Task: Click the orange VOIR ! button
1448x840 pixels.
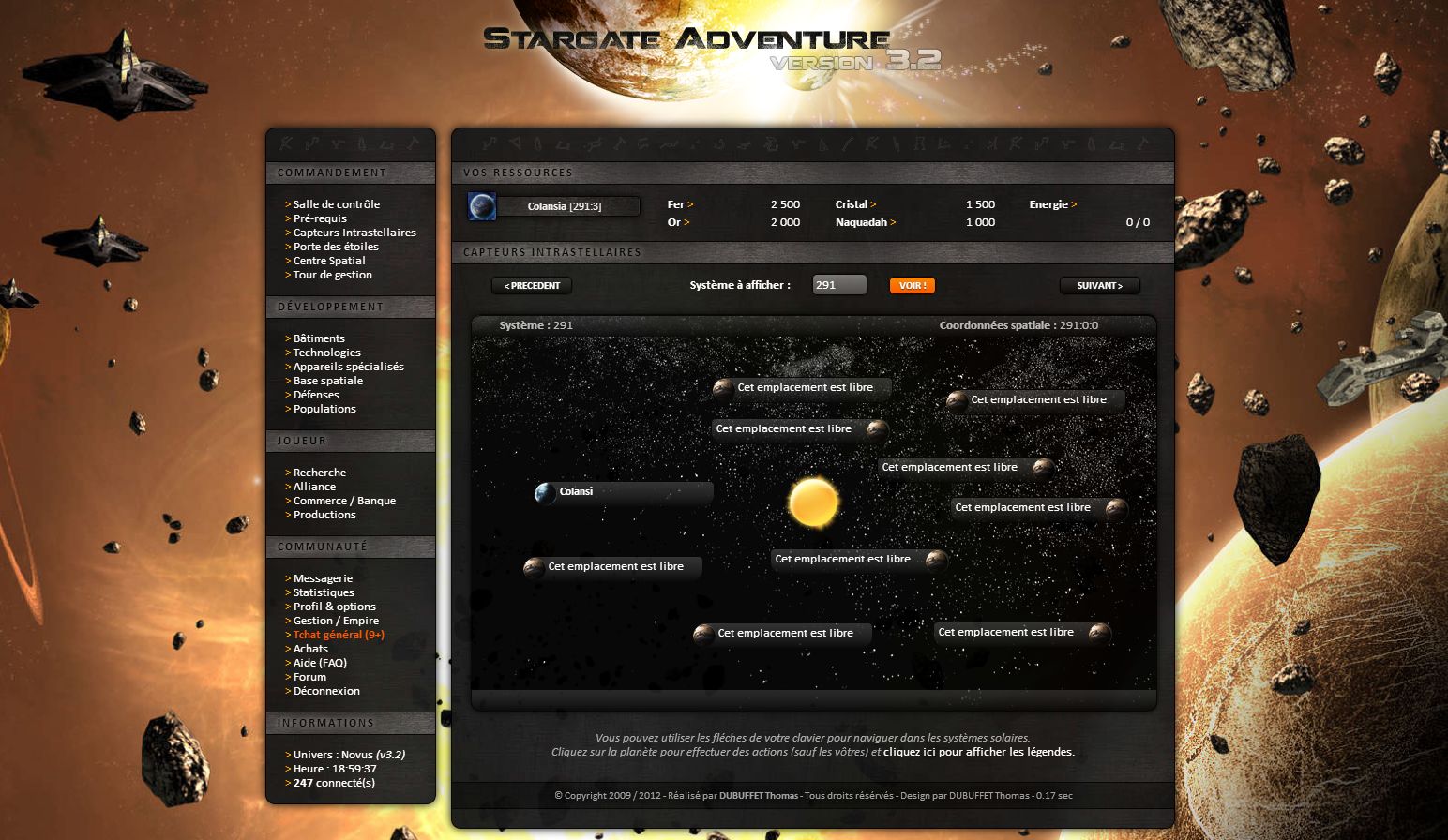Action: (x=913, y=286)
